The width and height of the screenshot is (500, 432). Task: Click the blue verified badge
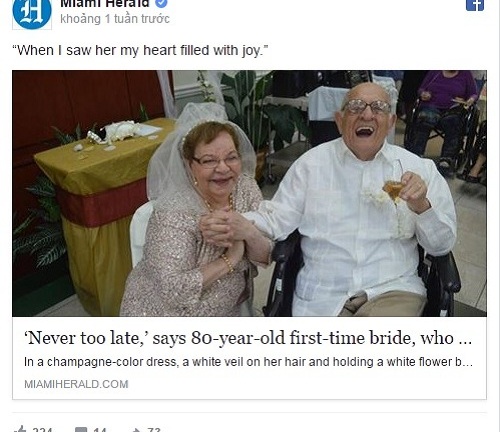[x=162, y=3]
